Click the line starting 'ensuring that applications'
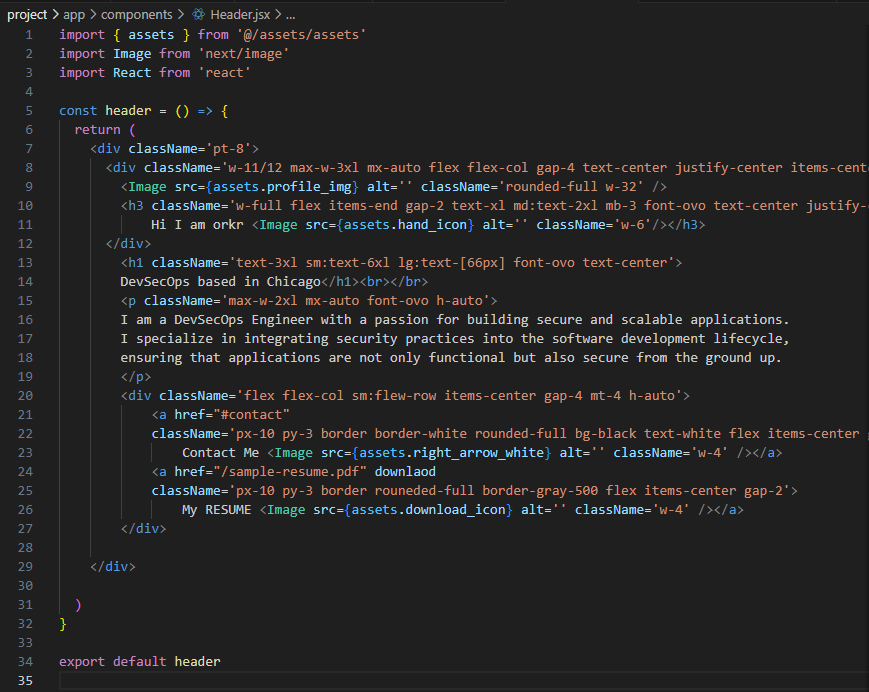 [451, 357]
